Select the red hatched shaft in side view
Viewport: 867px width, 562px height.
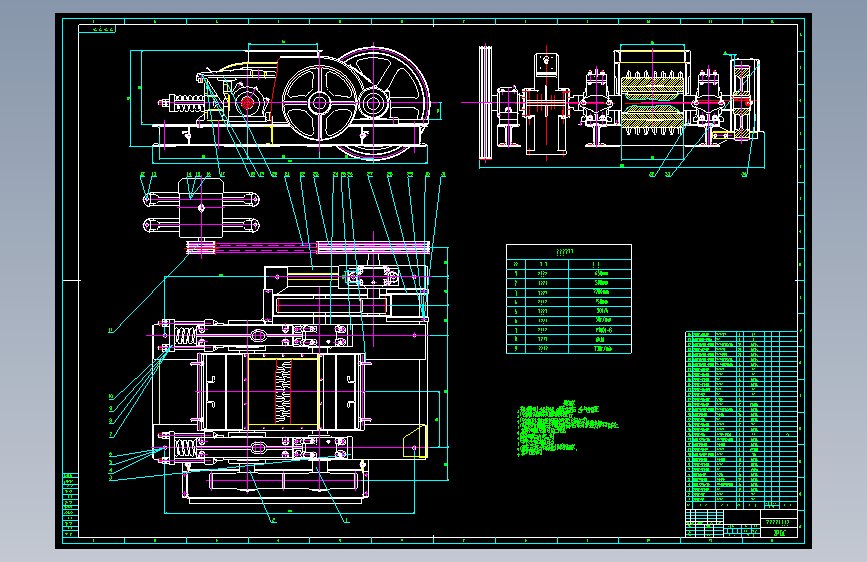click(247, 103)
